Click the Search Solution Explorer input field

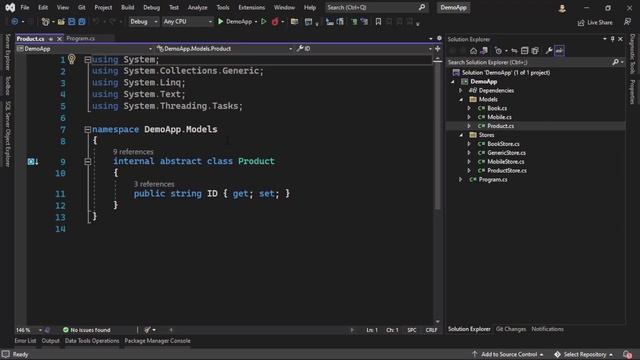tap(529, 62)
